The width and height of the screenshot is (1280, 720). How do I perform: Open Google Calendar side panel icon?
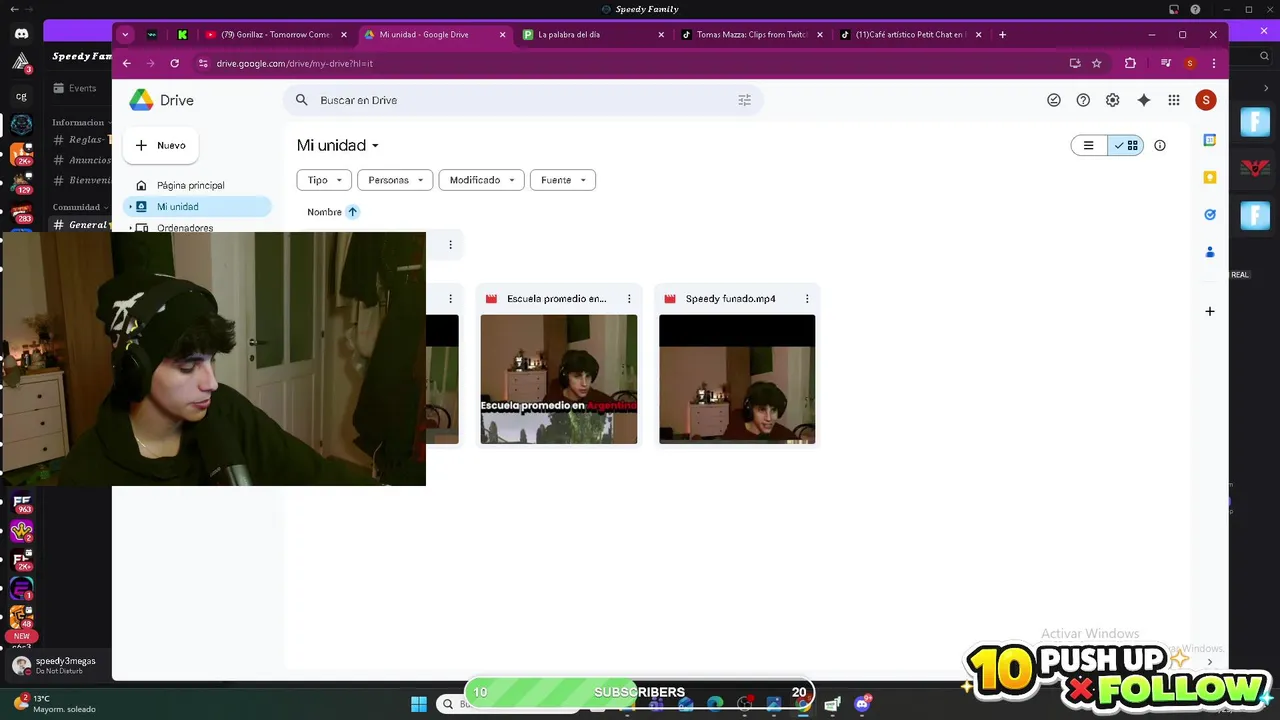(x=1210, y=140)
